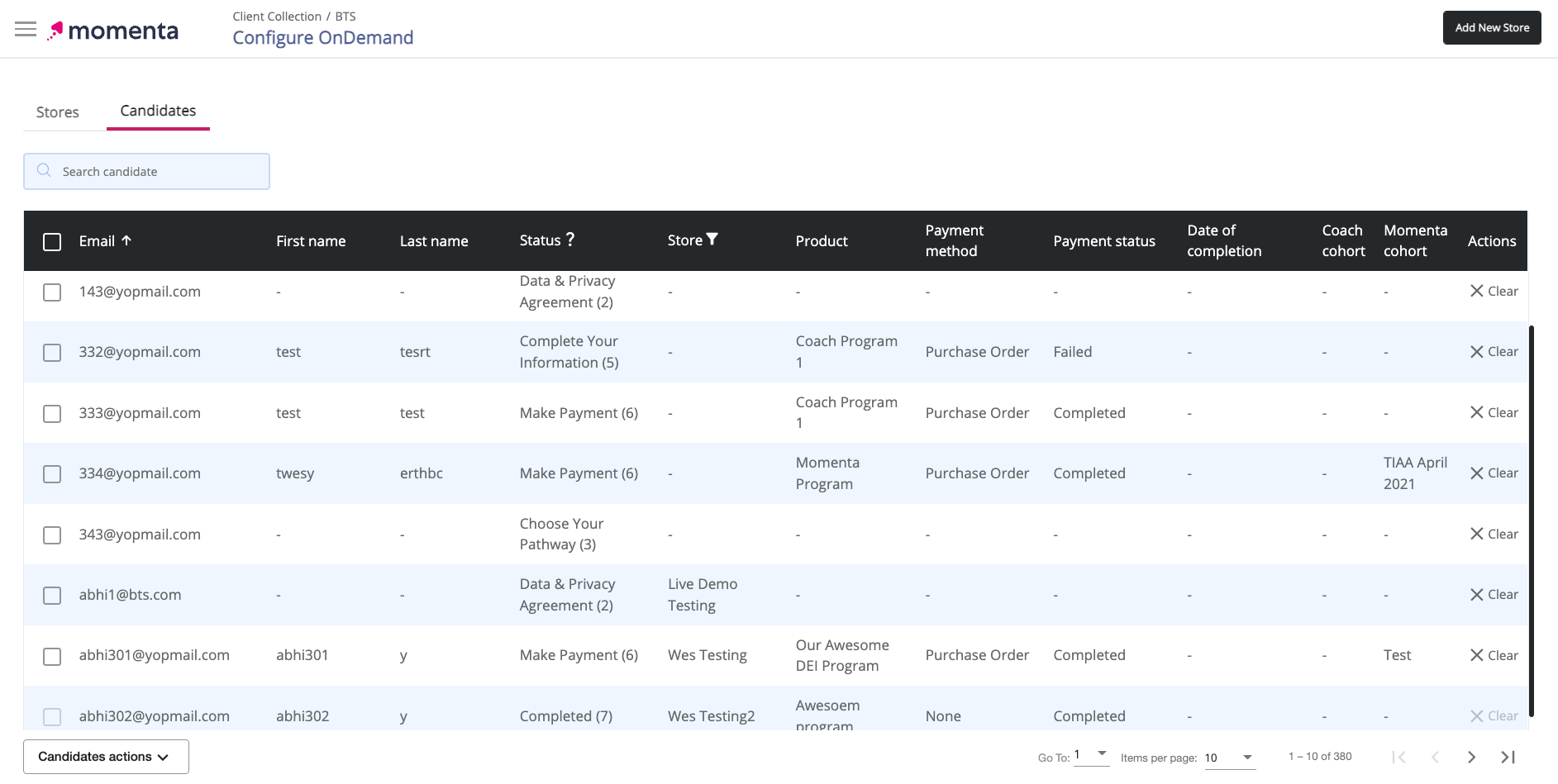The width and height of the screenshot is (1558, 784).
Task: Click the momenta logo
Action: (112, 31)
